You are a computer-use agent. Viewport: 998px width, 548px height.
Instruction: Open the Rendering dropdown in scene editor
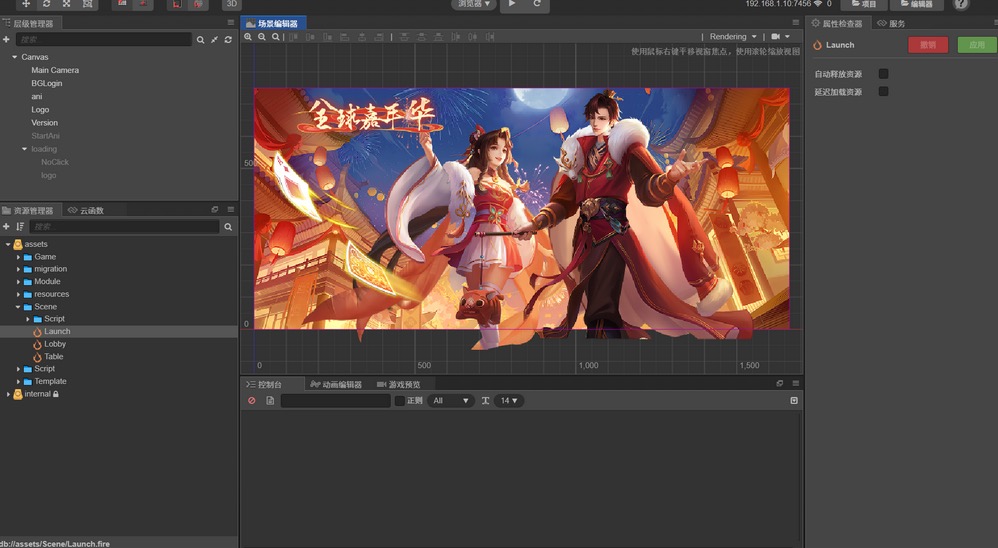733,37
